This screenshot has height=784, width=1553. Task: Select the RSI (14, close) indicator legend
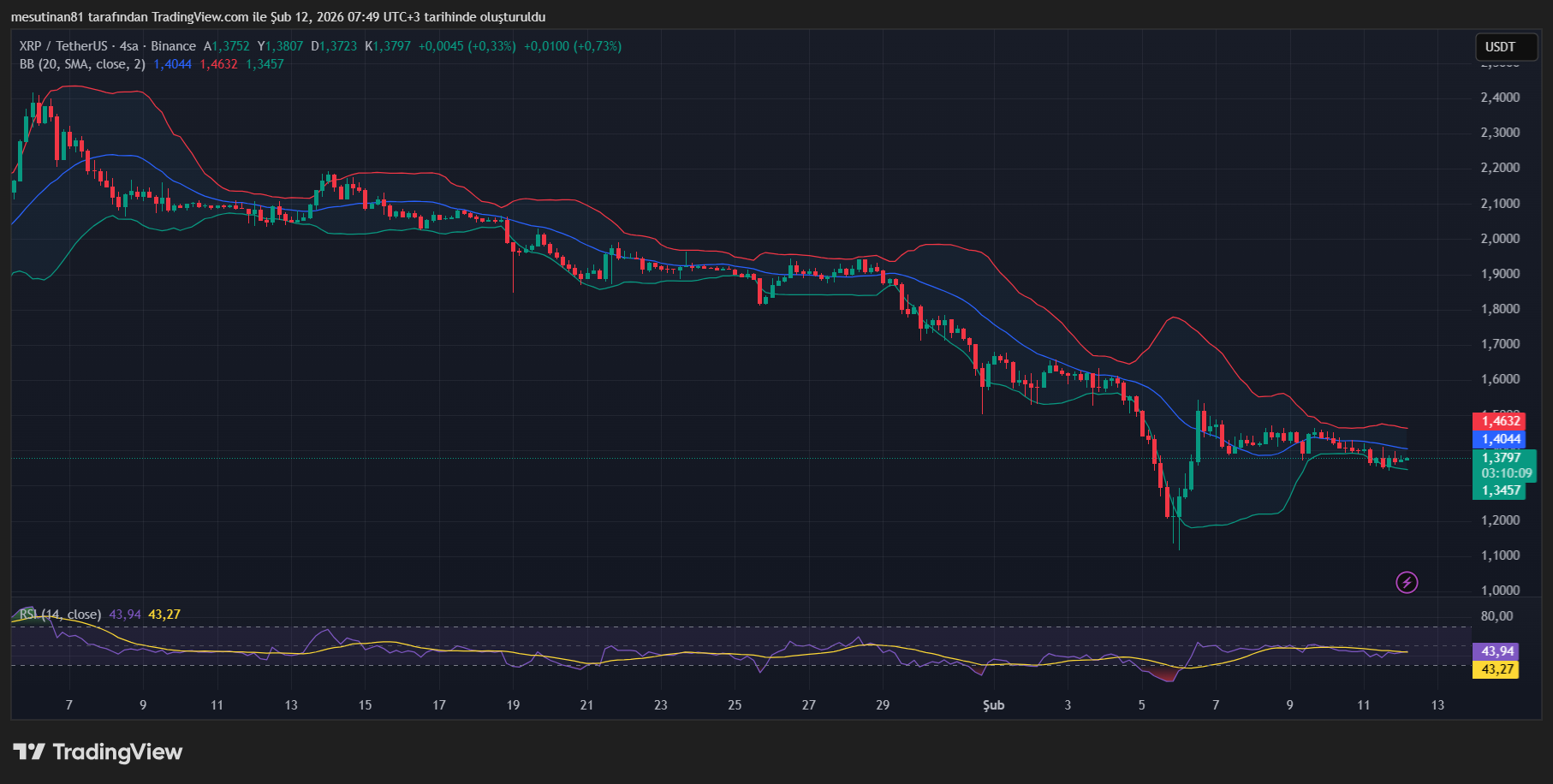60,615
